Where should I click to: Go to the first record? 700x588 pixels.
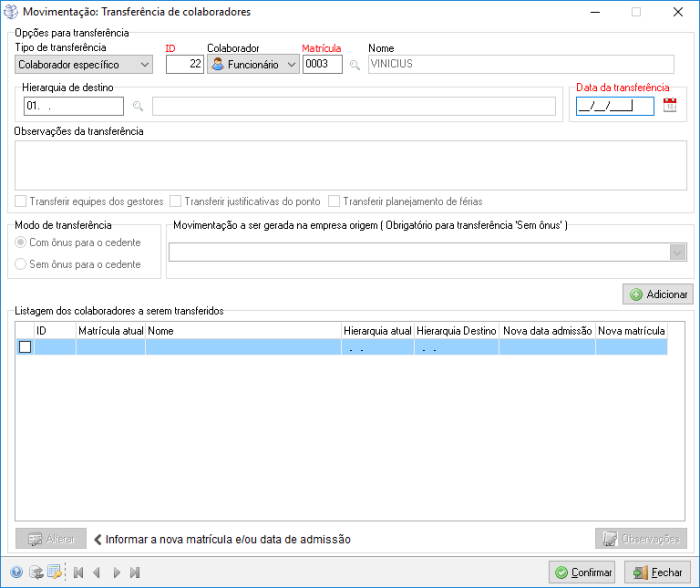pyautogui.click(x=78, y=572)
